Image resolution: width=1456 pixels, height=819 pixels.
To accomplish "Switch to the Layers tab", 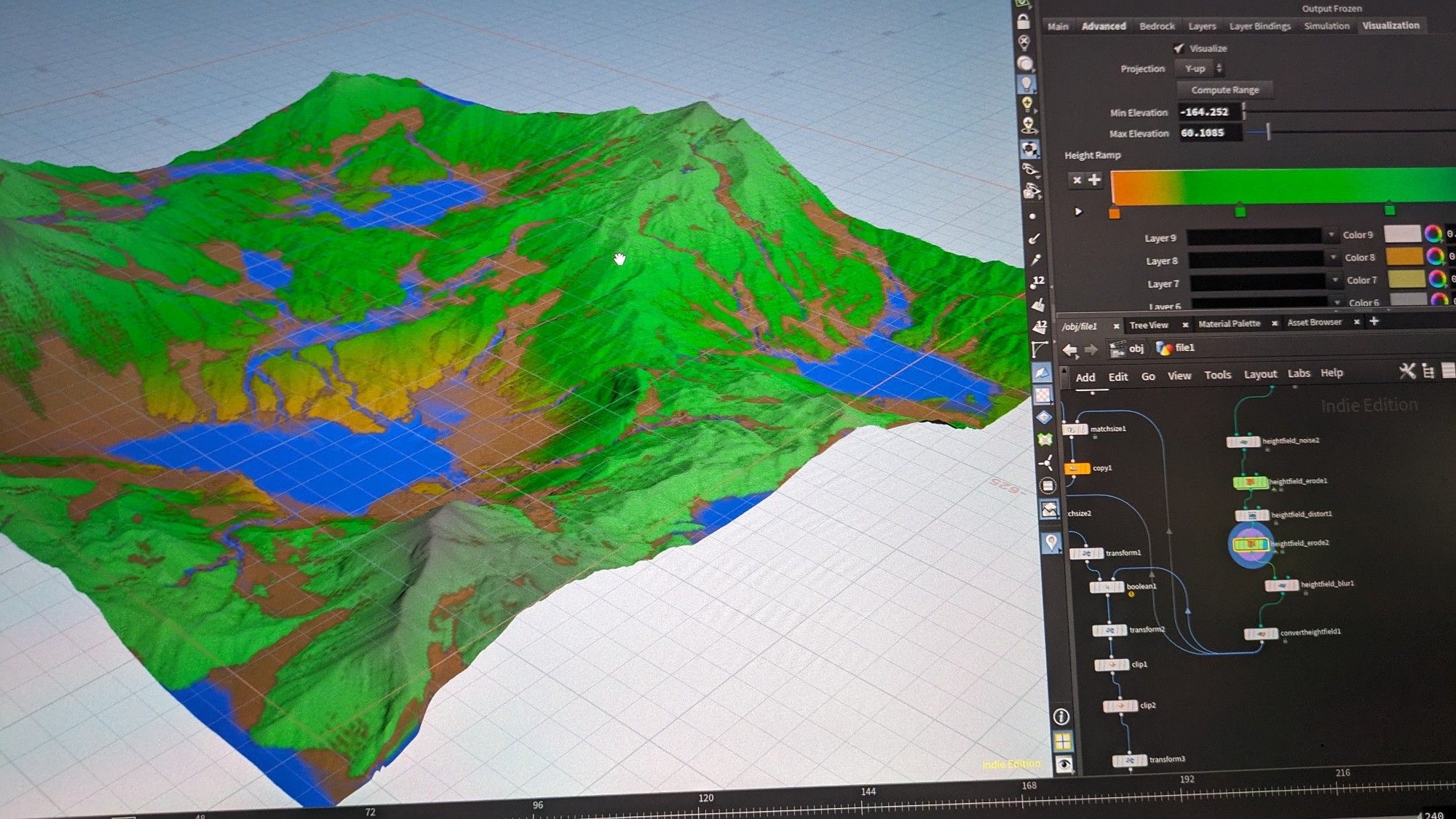I will point(1202,26).
